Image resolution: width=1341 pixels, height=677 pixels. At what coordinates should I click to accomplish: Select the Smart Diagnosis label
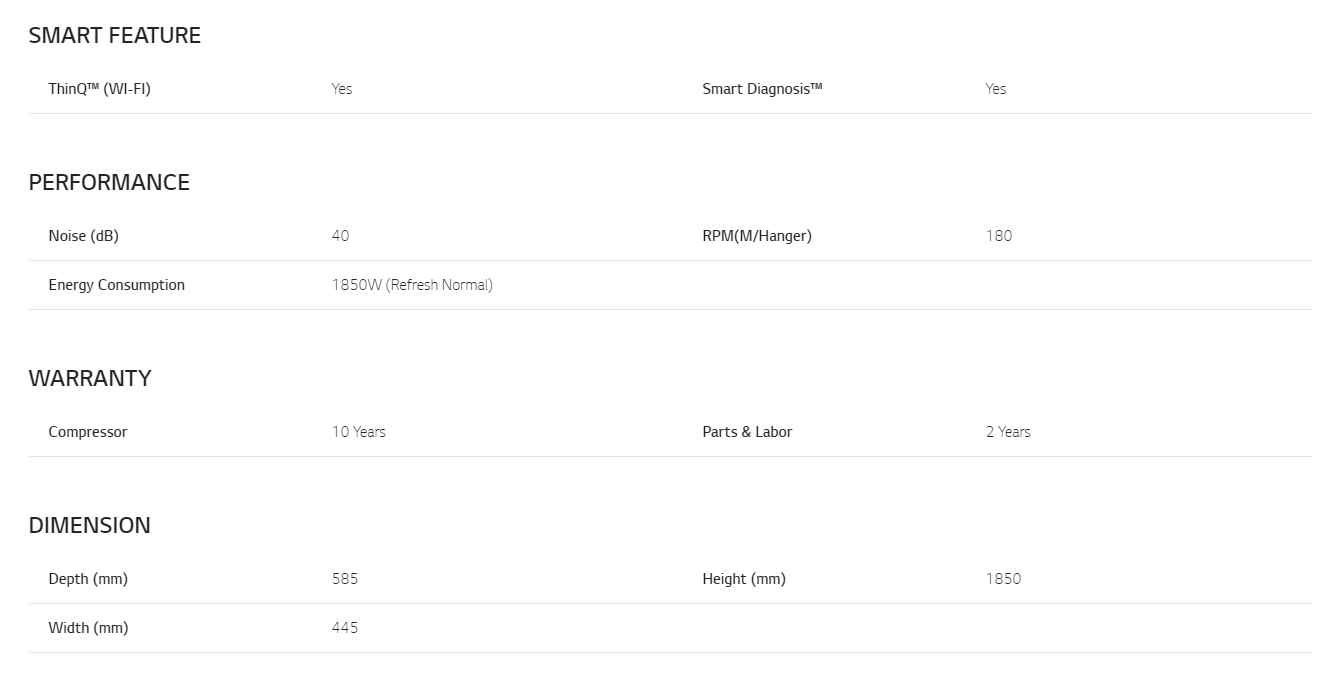point(762,89)
